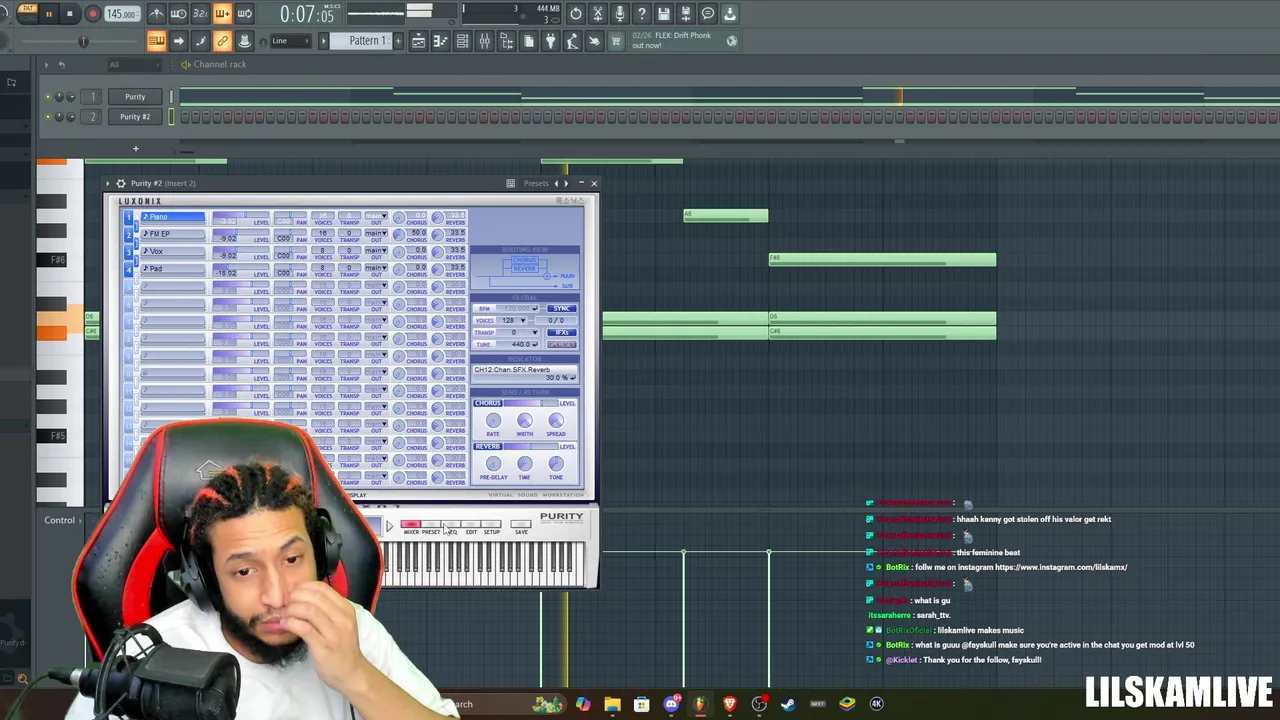This screenshot has width=1280, height=720.
Task: Open the Presets menu in plugin window
Action: pyautogui.click(x=536, y=183)
